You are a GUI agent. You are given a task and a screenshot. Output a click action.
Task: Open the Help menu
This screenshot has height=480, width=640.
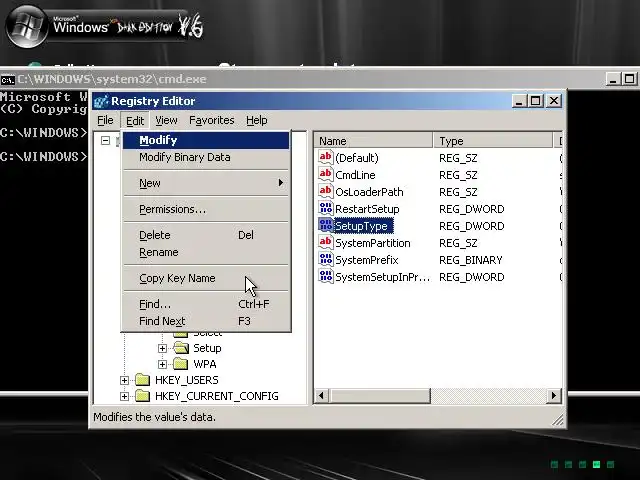click(257, 120)
